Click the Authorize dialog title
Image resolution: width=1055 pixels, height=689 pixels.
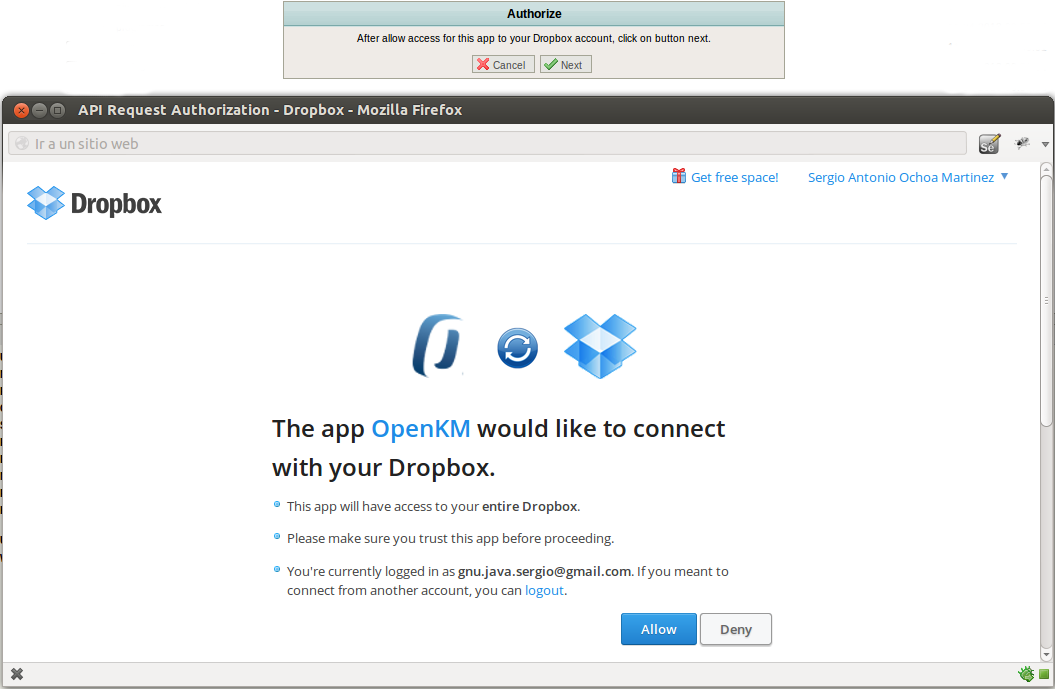click(x=534, y=13)
